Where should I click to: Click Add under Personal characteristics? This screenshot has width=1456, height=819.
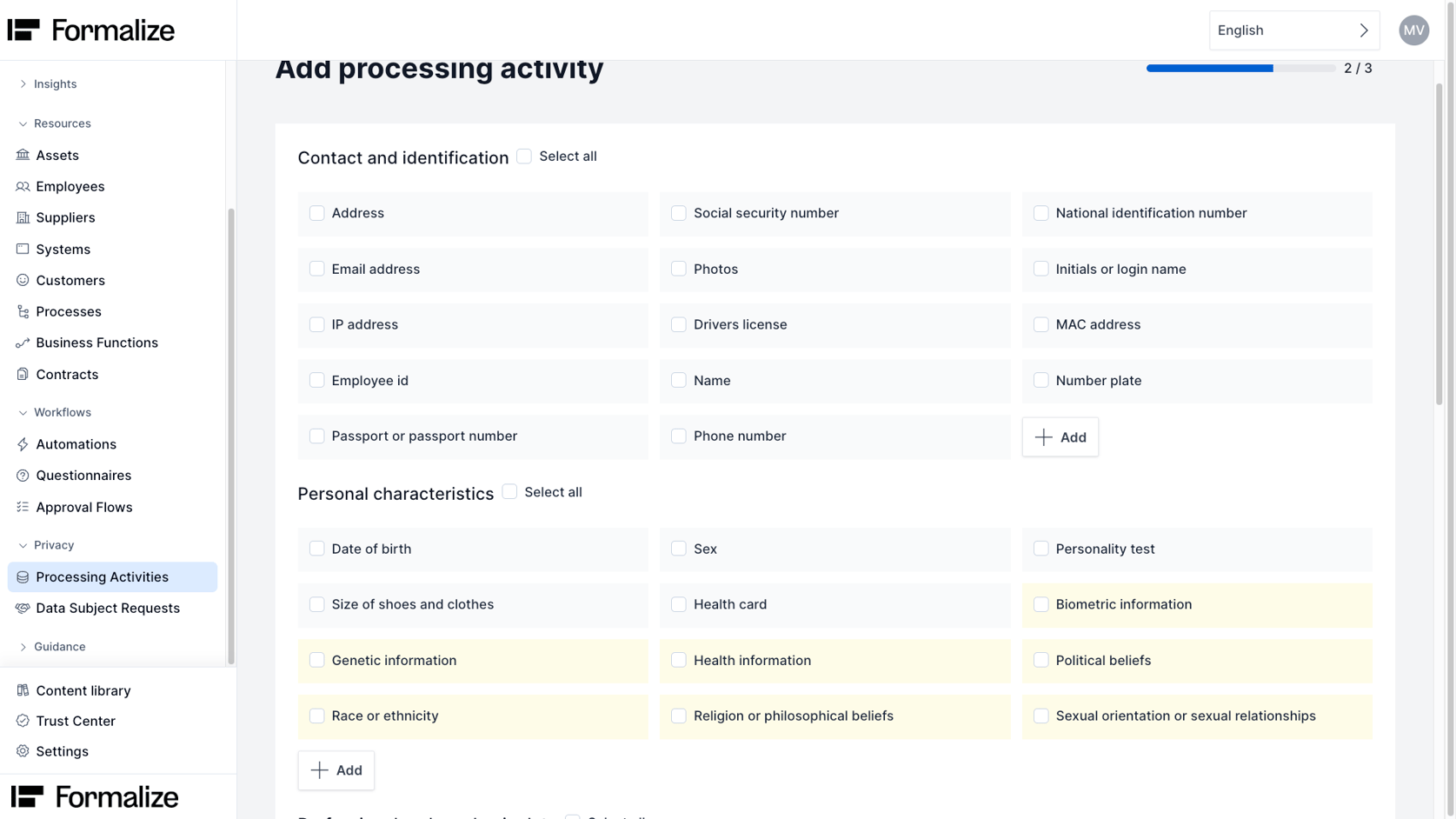[x=336, y=770]
